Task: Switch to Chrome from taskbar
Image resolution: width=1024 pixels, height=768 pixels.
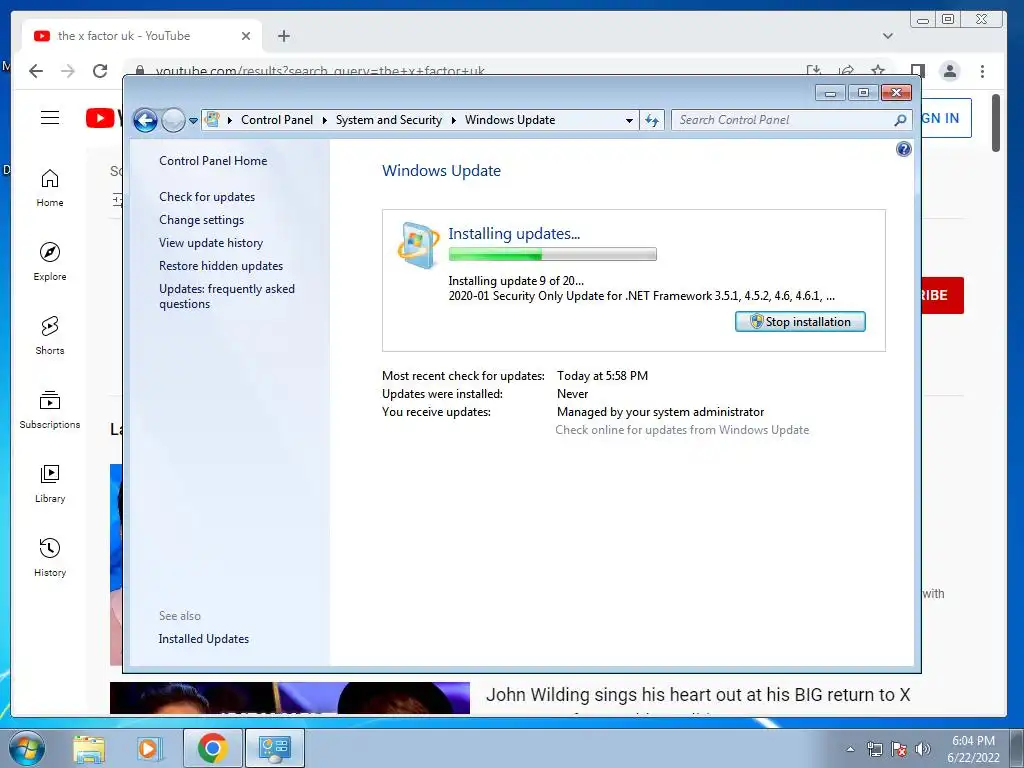Action: pos(212,748)
